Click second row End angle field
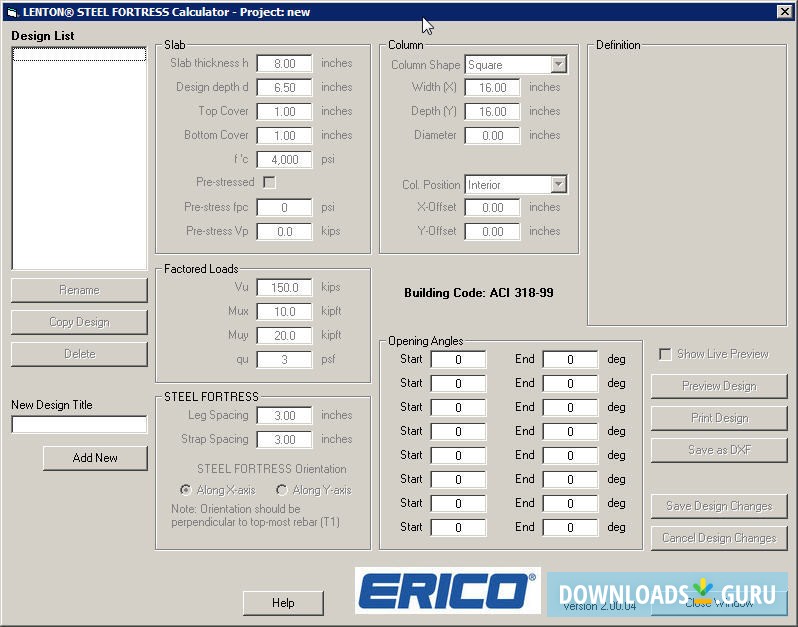This screenshot has height=627, width=798. coord(570,383)
